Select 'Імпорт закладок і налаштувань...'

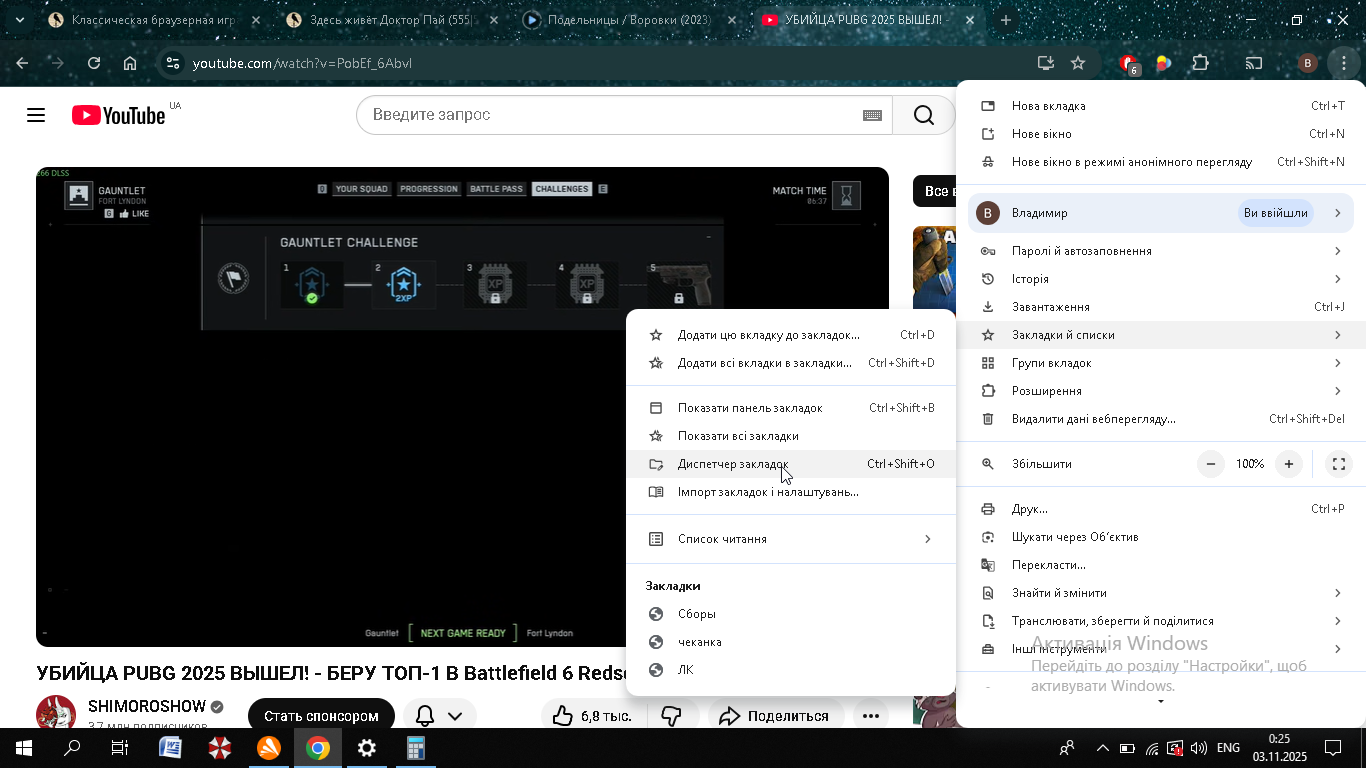coord(791,492)
